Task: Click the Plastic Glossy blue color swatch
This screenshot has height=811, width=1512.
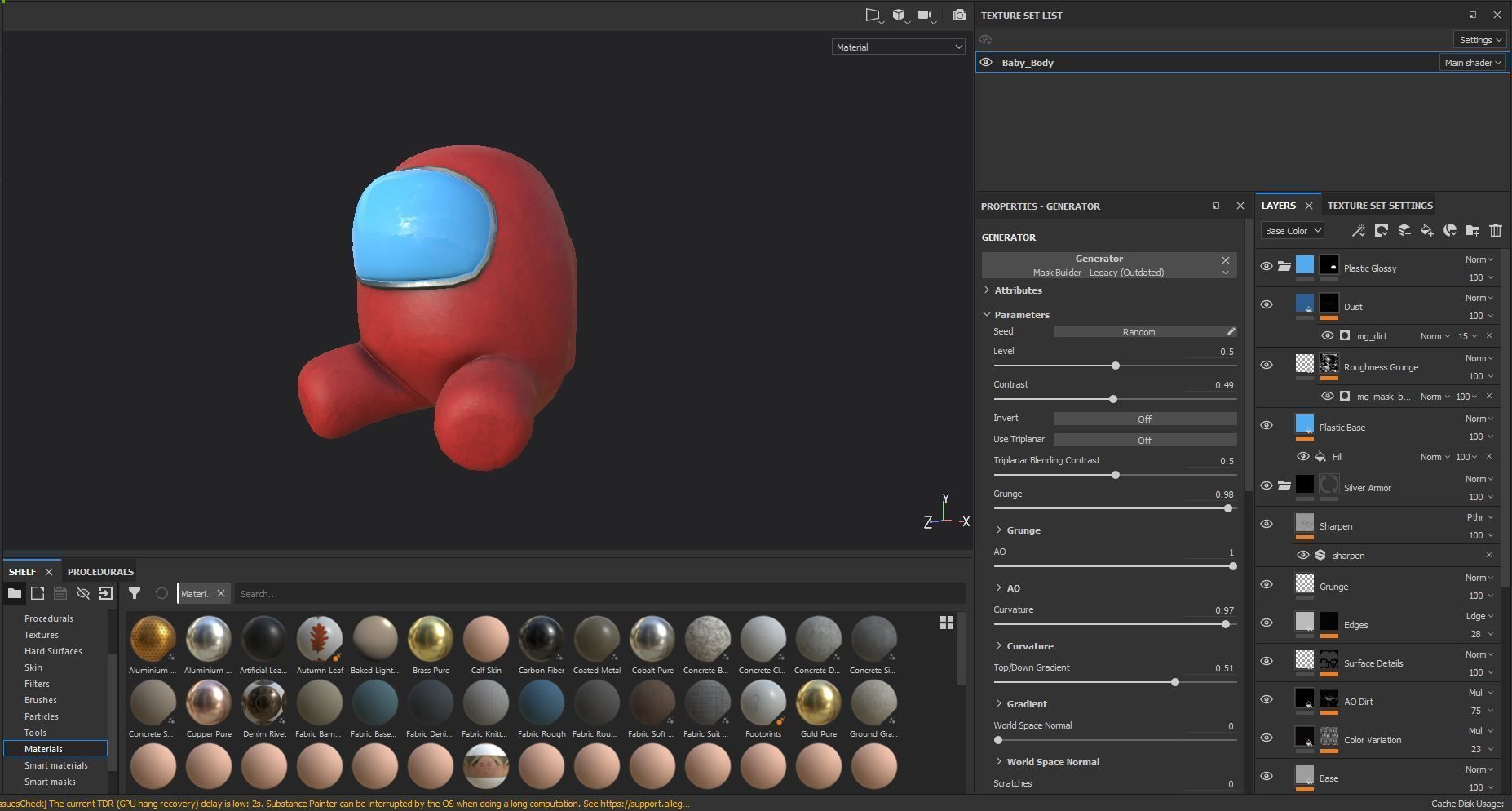Action: [1305, 265]
